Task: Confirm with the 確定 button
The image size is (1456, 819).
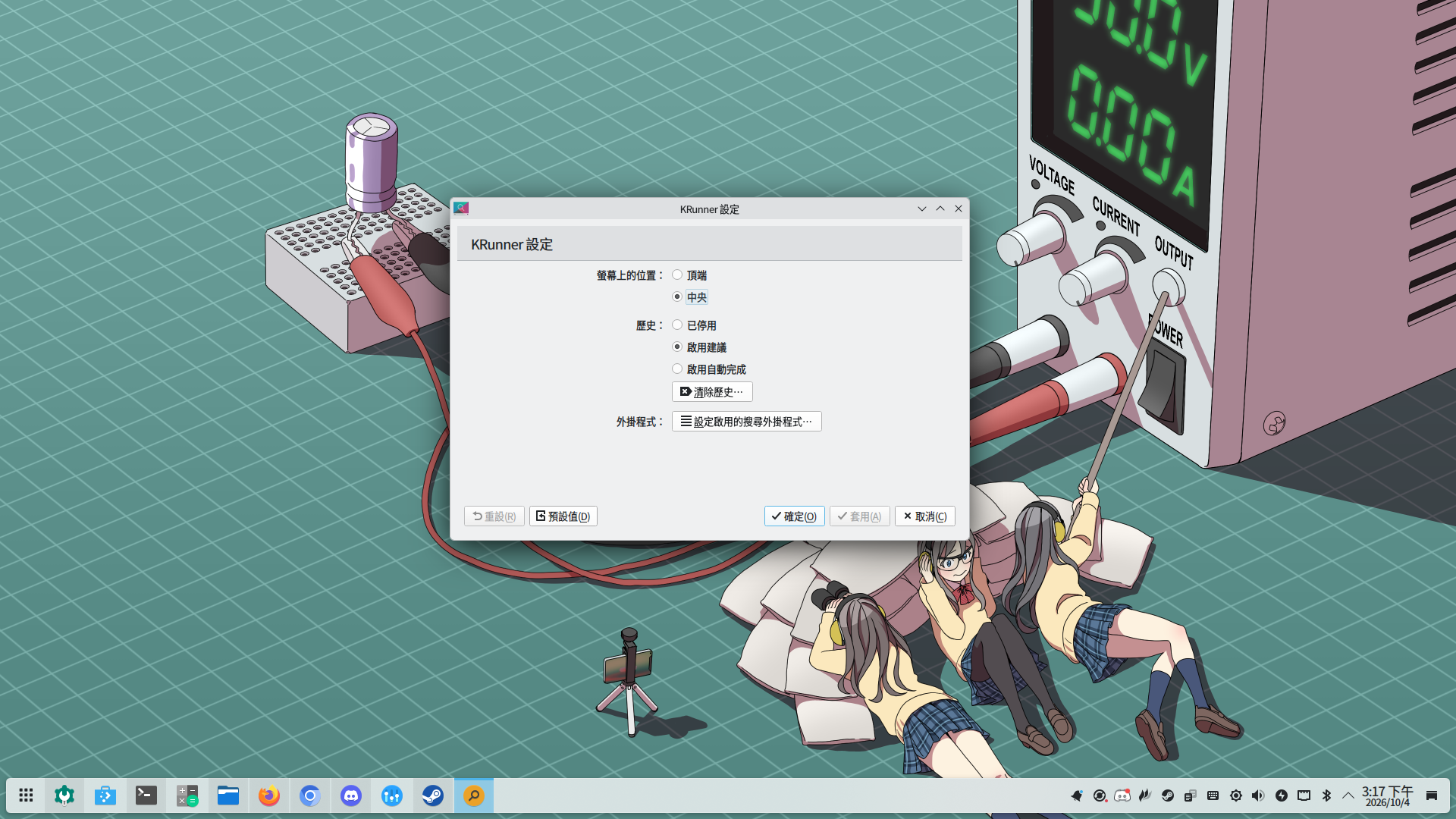Action: point(794,516)
